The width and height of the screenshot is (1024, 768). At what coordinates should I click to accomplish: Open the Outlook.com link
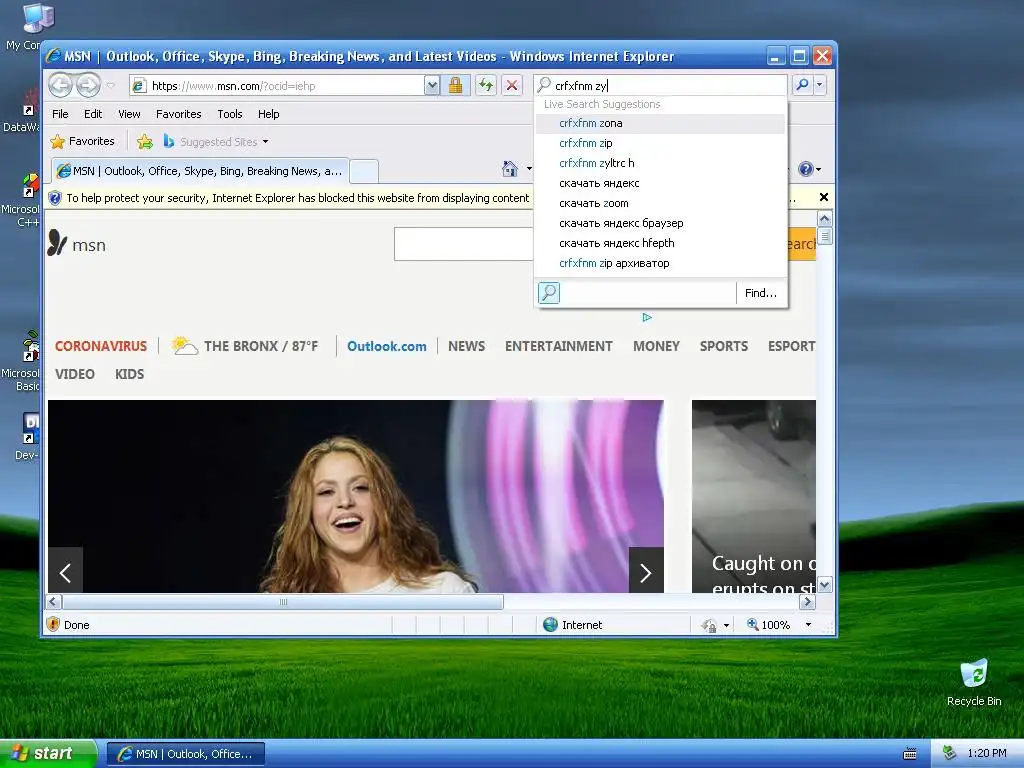click(x=387, y=346)
